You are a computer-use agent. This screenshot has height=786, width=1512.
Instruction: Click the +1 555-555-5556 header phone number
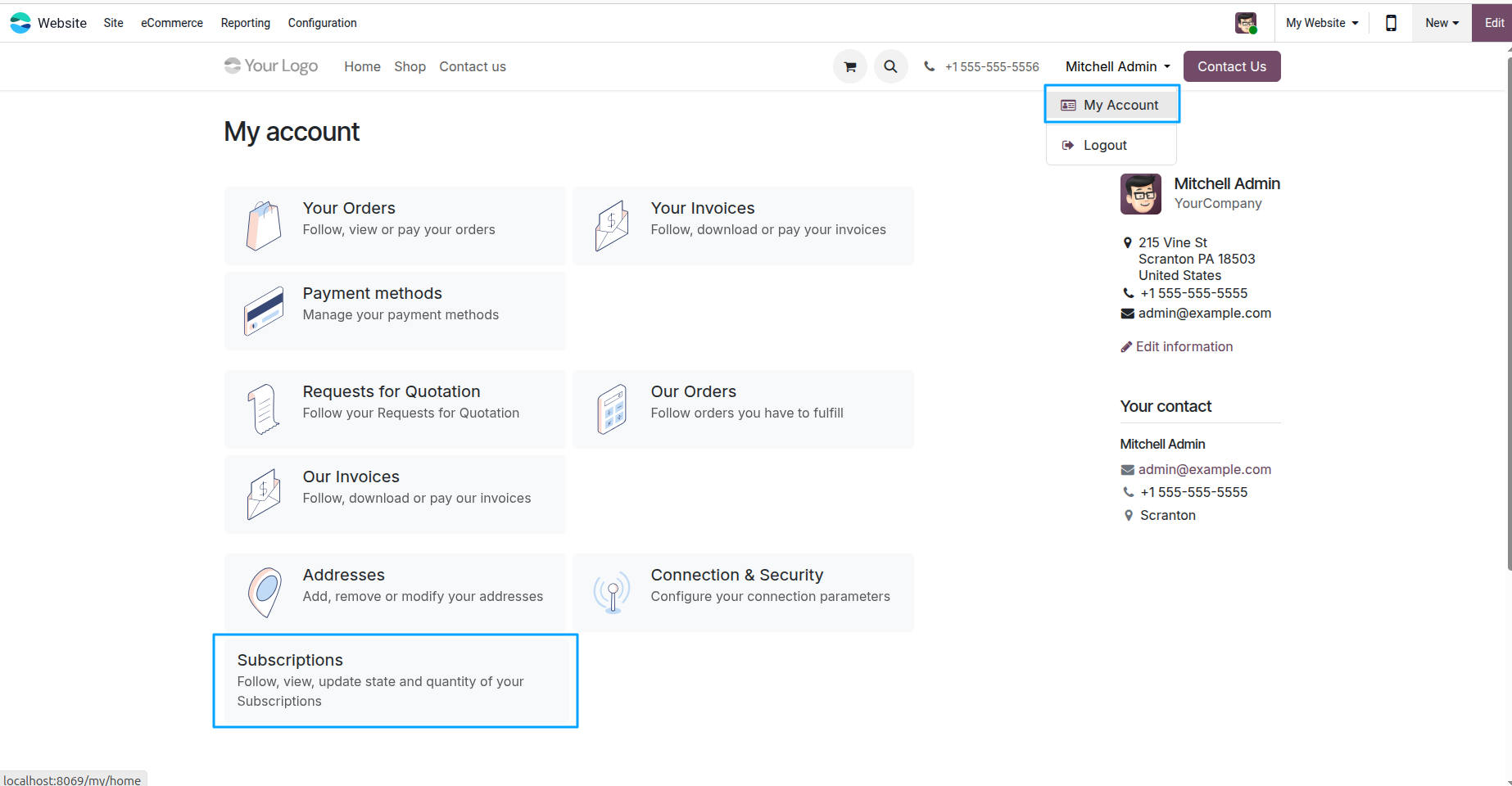click(x=992, y=67)
